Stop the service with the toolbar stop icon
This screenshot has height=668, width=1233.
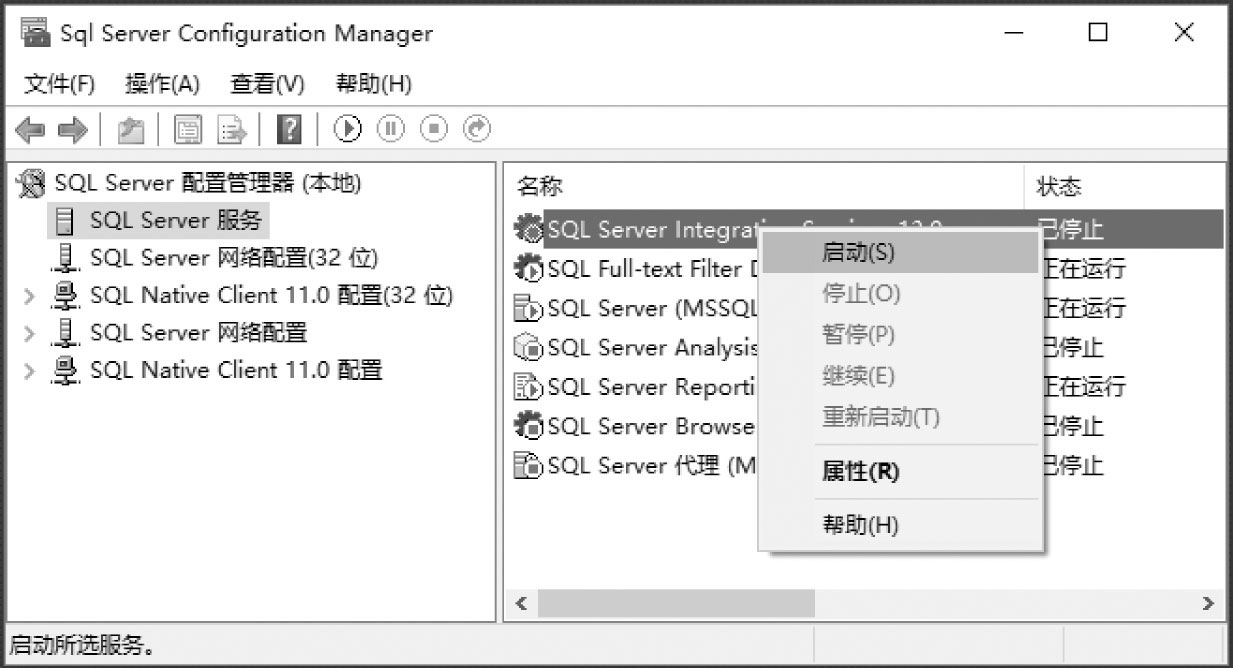[x=434, y=128]
